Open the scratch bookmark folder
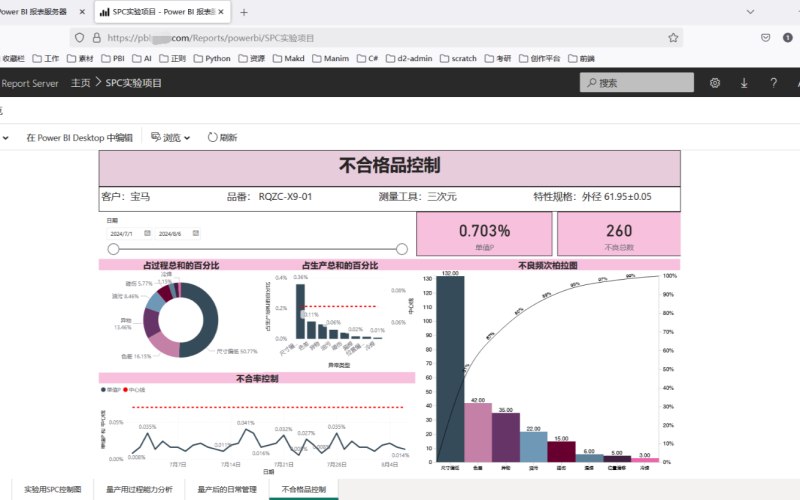Screen dimensions: 800x500 [x=458, y=59]
